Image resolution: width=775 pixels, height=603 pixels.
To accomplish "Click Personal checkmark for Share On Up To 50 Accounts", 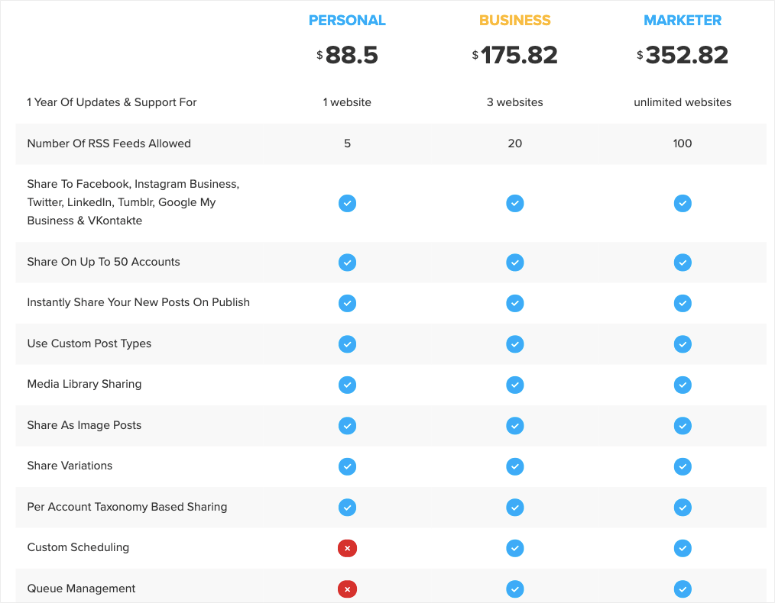I will click(347, 262).
